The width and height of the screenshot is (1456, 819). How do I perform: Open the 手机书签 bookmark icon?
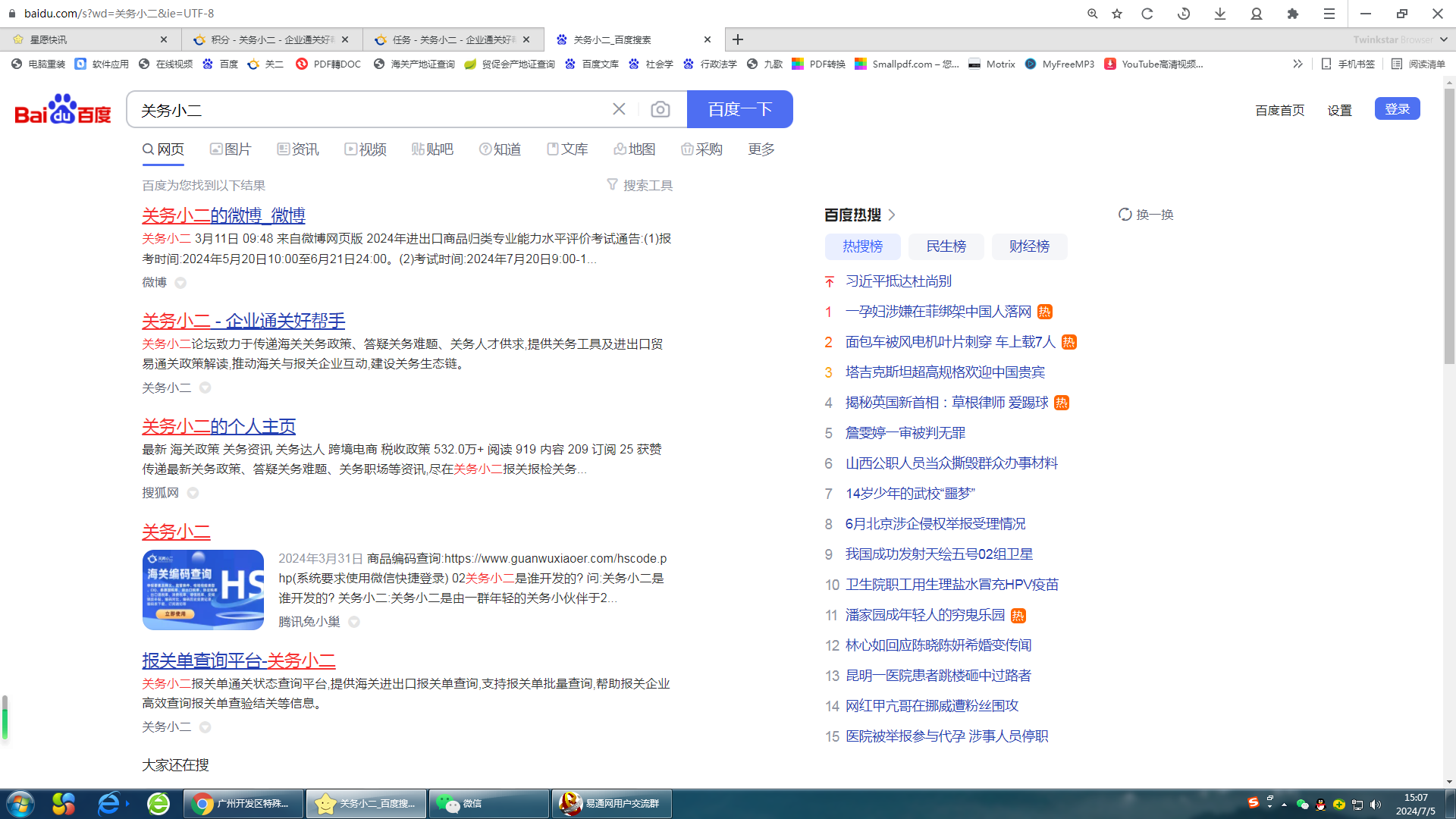1348,64
